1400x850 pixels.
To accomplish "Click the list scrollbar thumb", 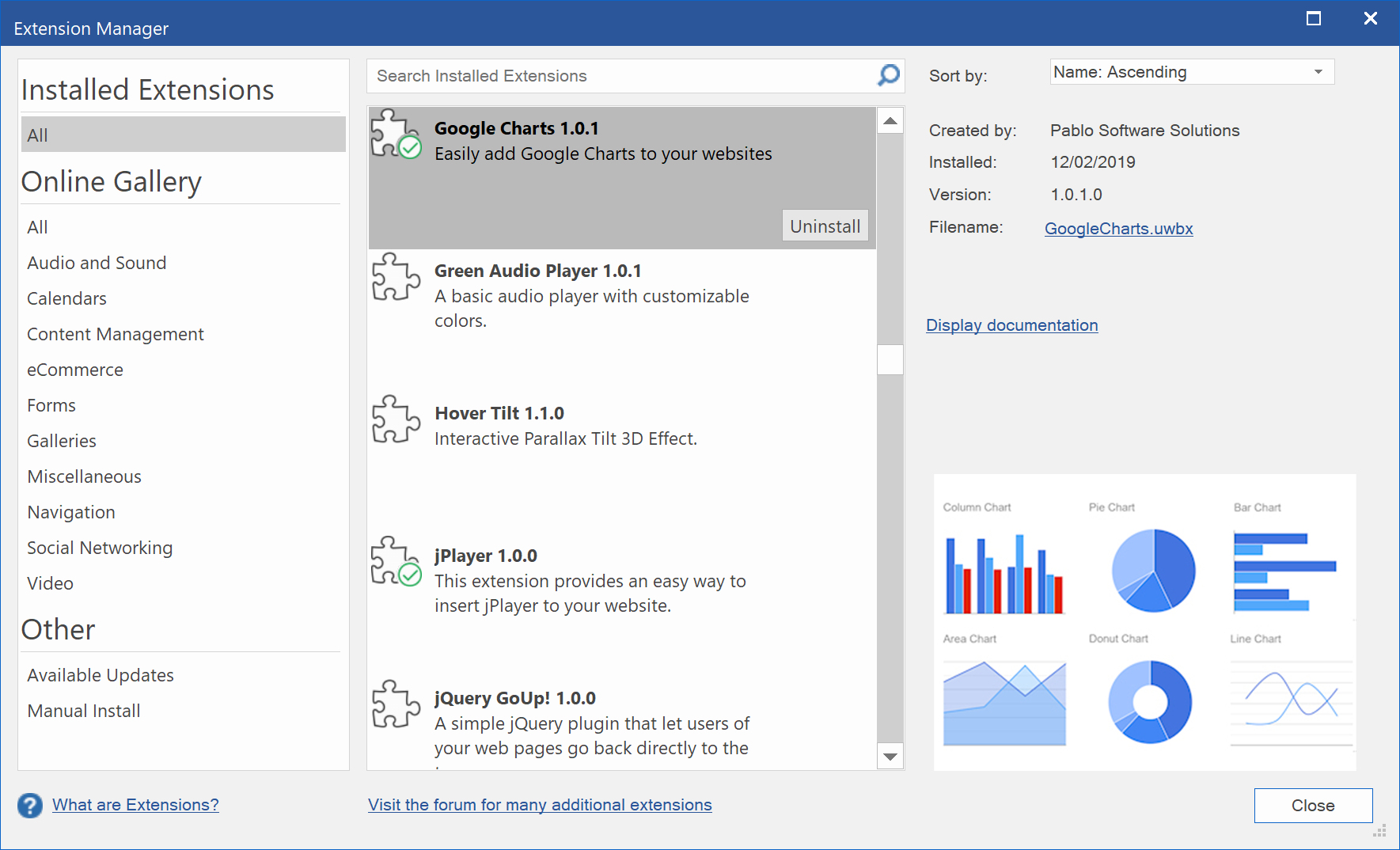I will (x=890, y=359).
